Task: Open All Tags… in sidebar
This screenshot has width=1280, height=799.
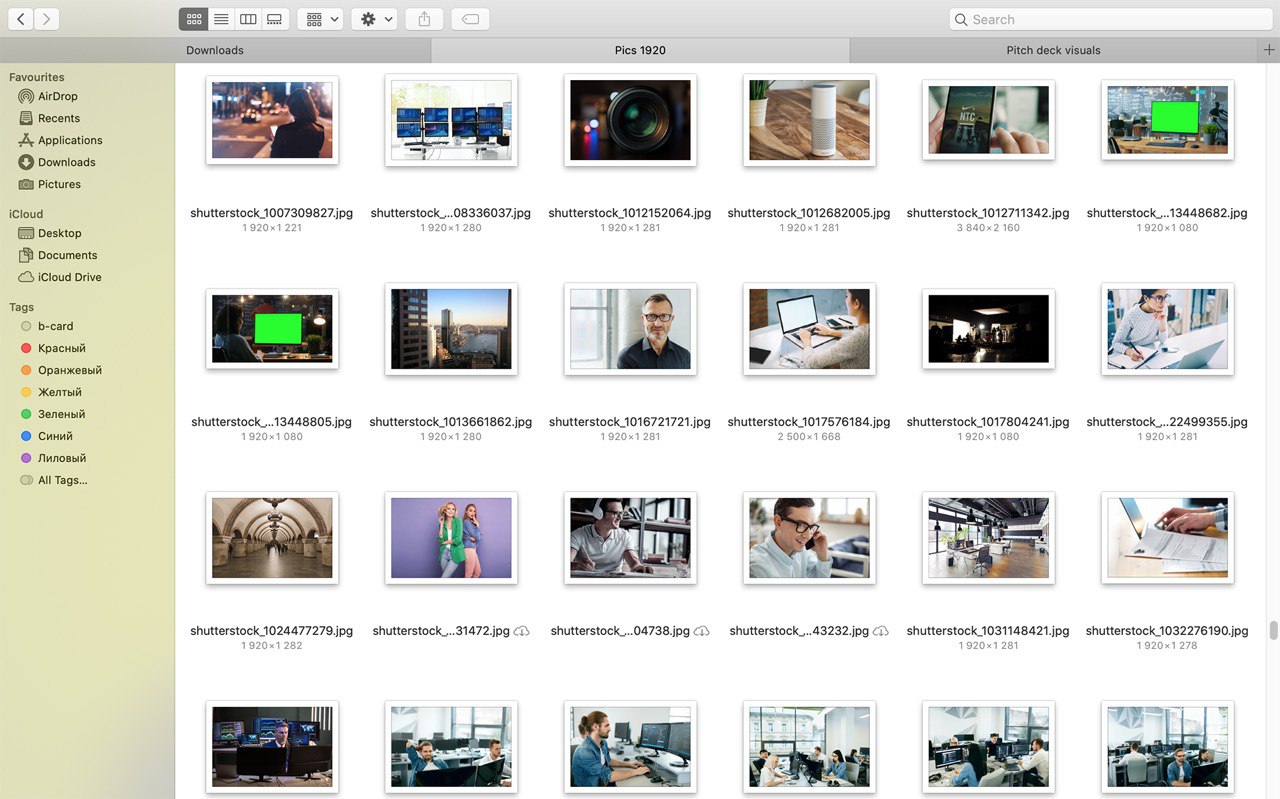Action: click(x=62, y=480)
